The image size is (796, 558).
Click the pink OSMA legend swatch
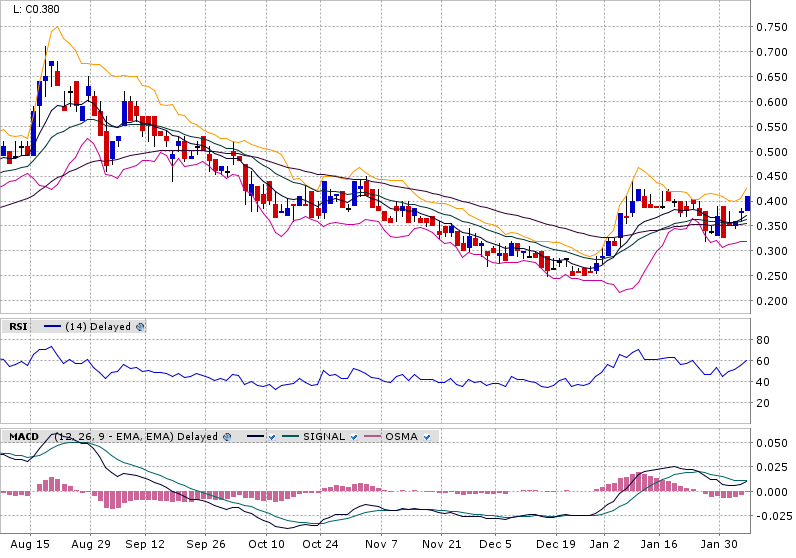coord(371,436)
